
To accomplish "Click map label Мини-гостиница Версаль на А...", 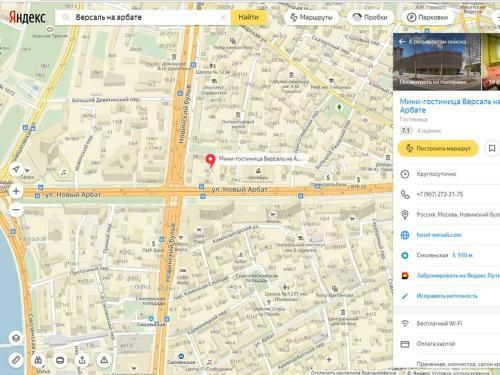I will click(x=260, y=159).
